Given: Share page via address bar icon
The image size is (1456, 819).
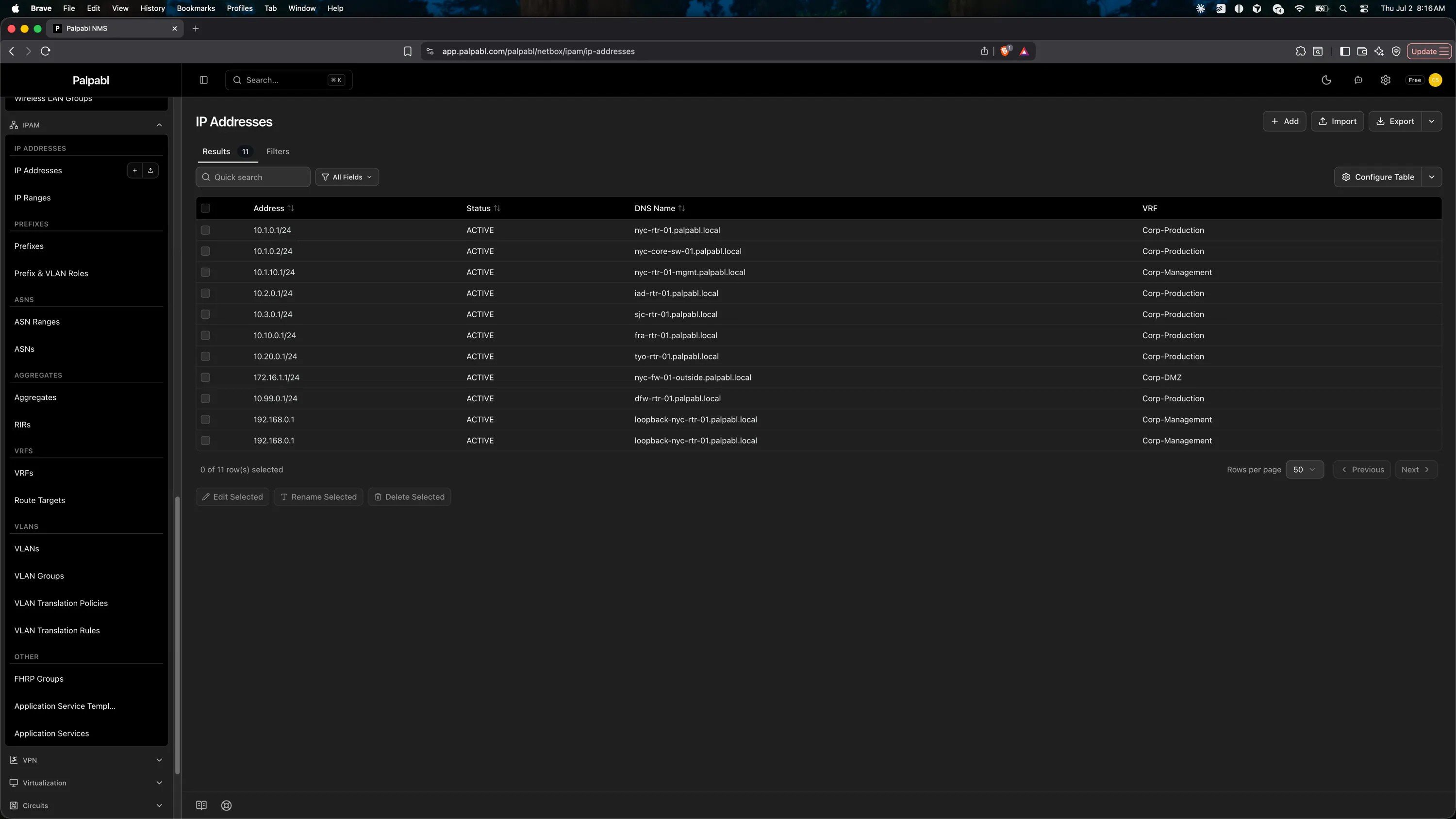Looking at the screenshot, I should coord(984,51).
